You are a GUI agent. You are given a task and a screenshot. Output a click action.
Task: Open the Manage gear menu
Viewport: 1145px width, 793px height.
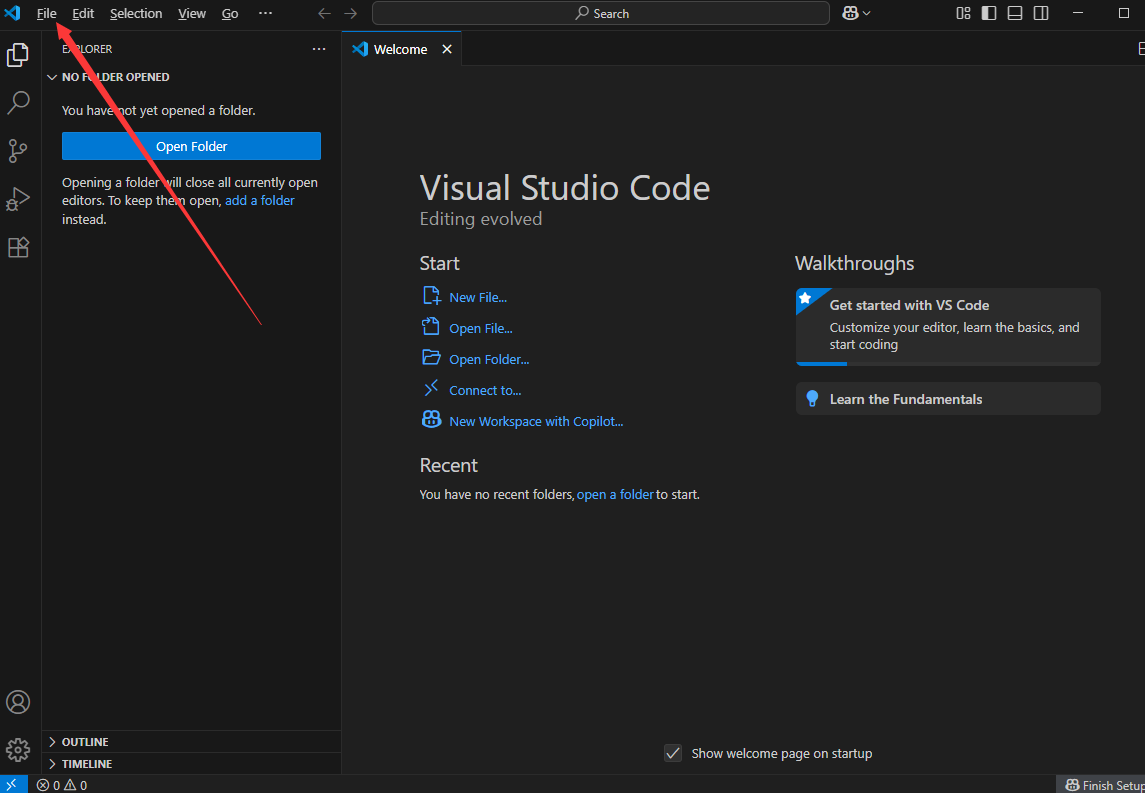pos(18,750)
